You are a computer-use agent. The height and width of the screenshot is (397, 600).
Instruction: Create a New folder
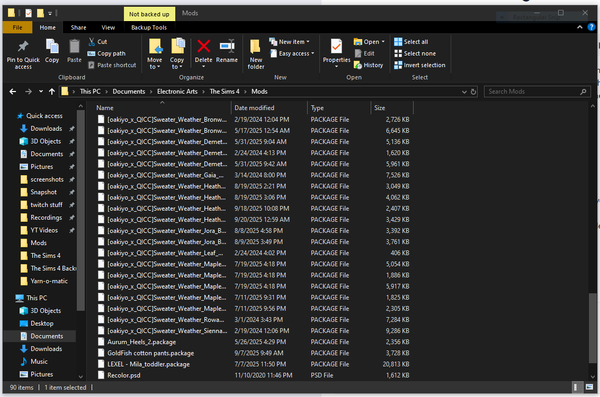pos(256,54)
